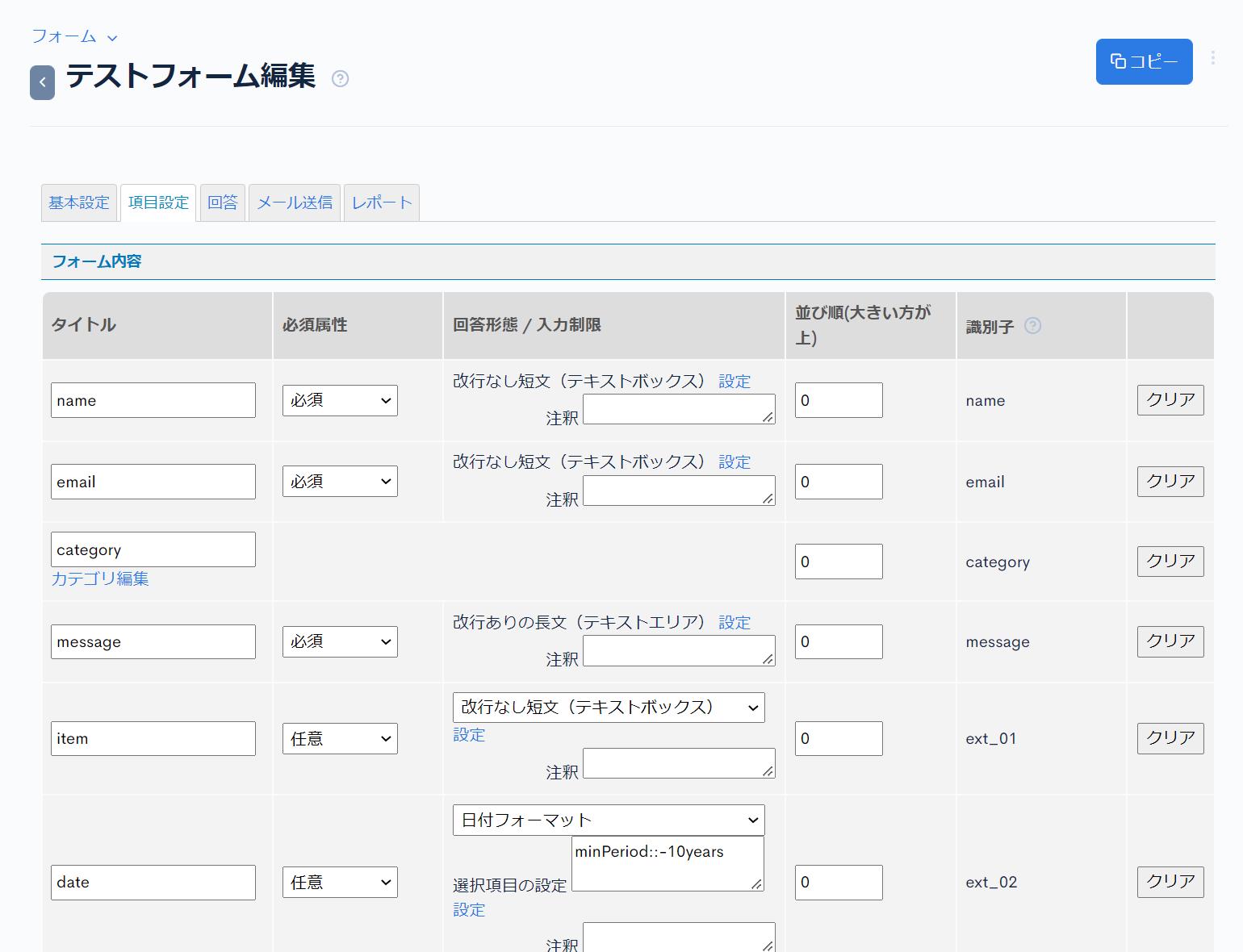The image size is (1243, 952).
Task: Navigate back using the arrow icon beside the title
Action: 42,83
